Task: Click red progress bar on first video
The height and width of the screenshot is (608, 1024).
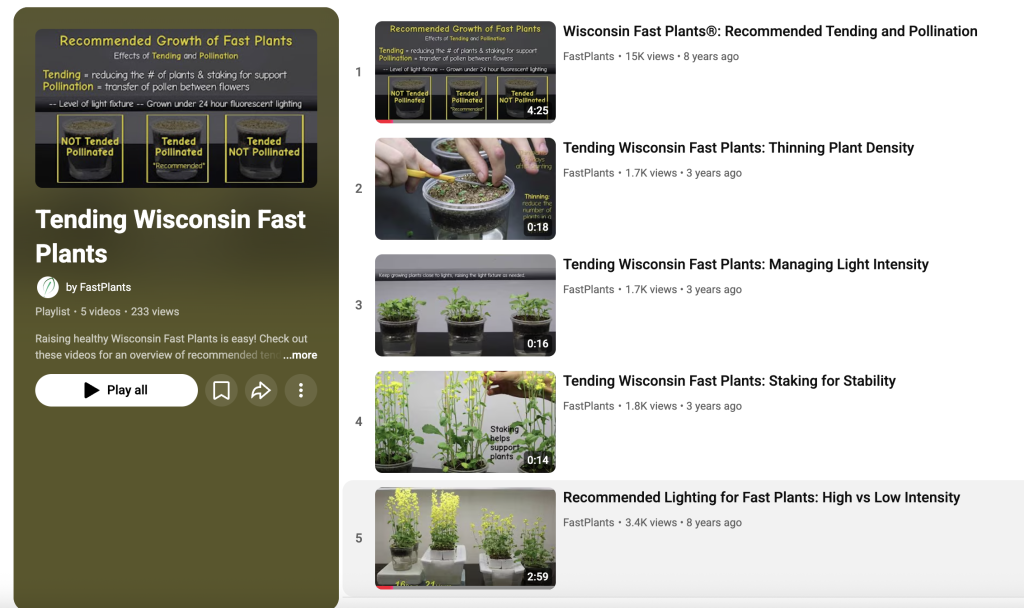Action: [385, 121]
